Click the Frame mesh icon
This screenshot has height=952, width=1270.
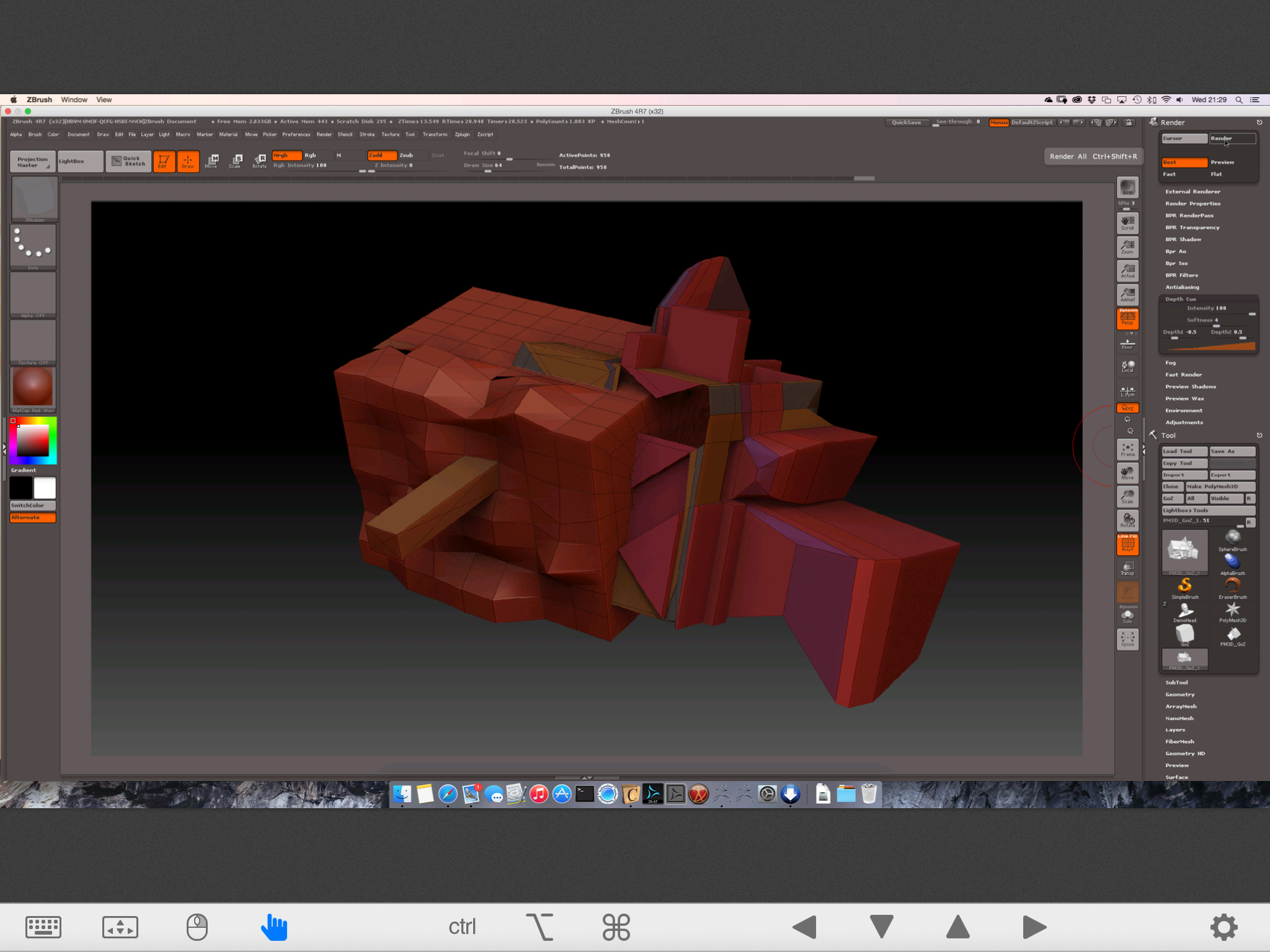[1127, 449]
